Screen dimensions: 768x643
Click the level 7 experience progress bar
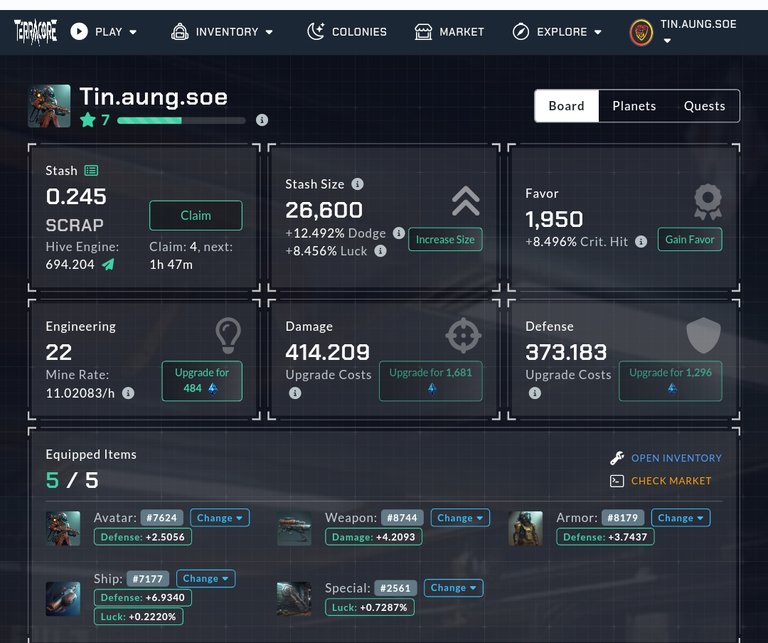(x=181, y=120)
